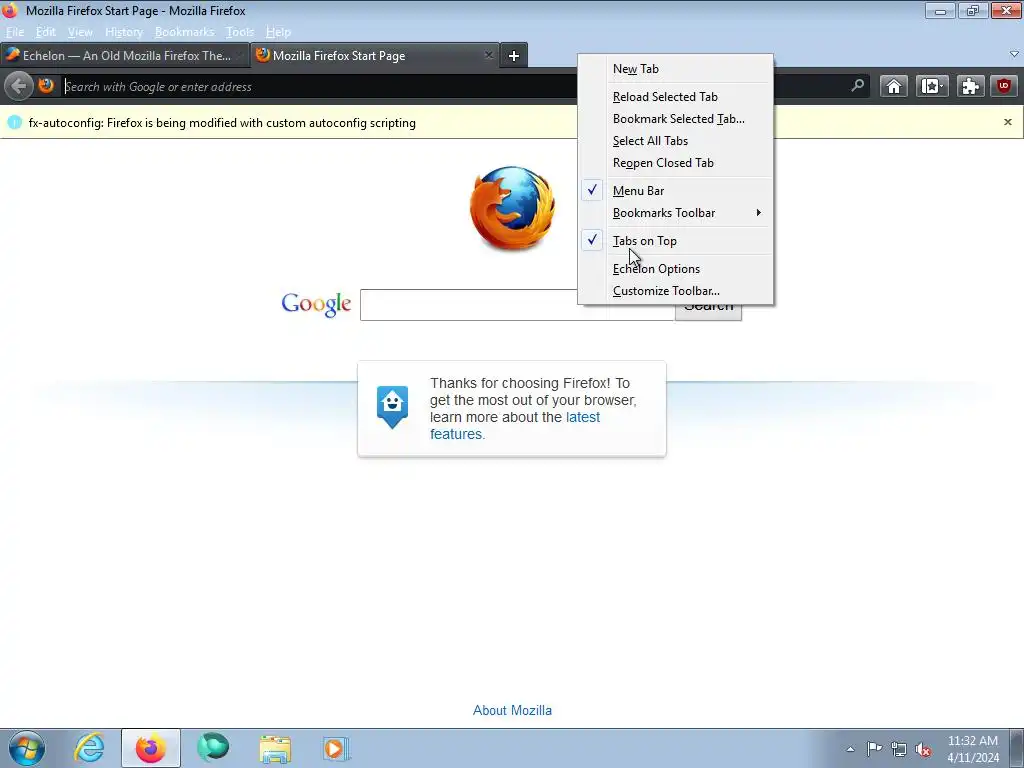1024x768 pixels.
Task: Open the Windows Start orb
Action: (27, 748)
